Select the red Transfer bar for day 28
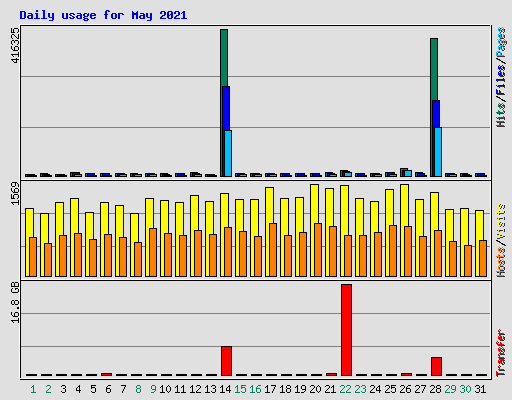 (436, 366)
